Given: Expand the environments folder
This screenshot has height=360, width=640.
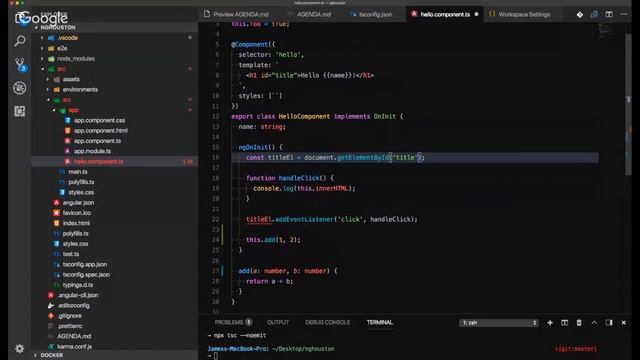Looking at the screenshot, I should (x=80, y=89).
